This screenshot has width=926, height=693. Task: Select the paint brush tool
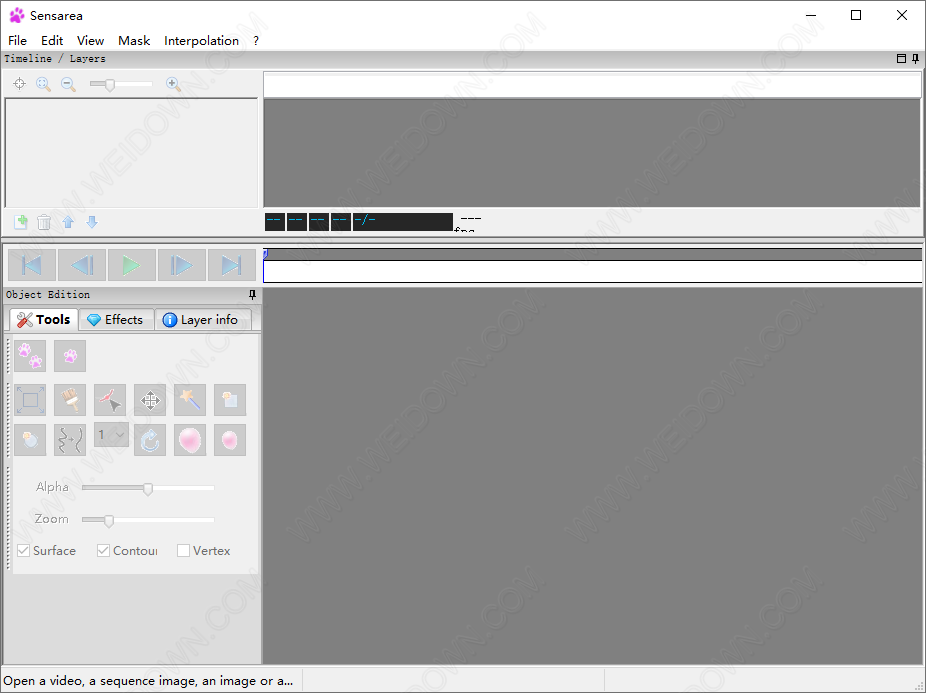(x=70, y=400)
